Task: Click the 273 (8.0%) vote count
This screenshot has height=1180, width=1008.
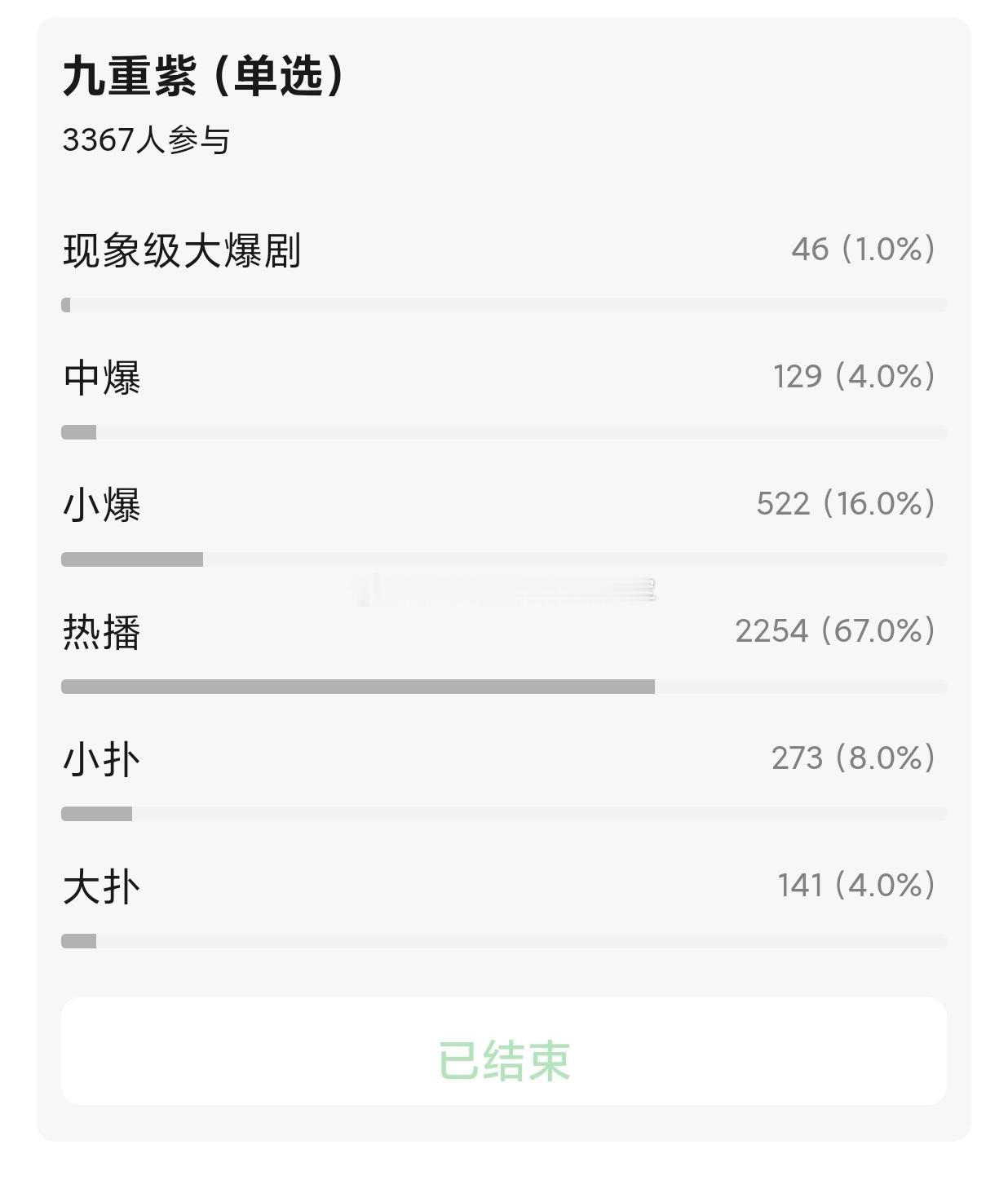Action: coord(854,758)
